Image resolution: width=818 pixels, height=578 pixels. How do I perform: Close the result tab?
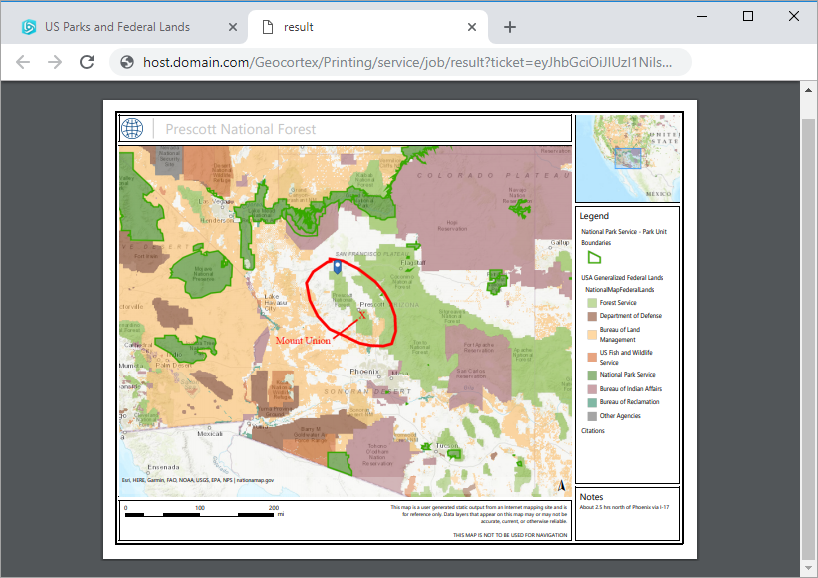[471, 27]
